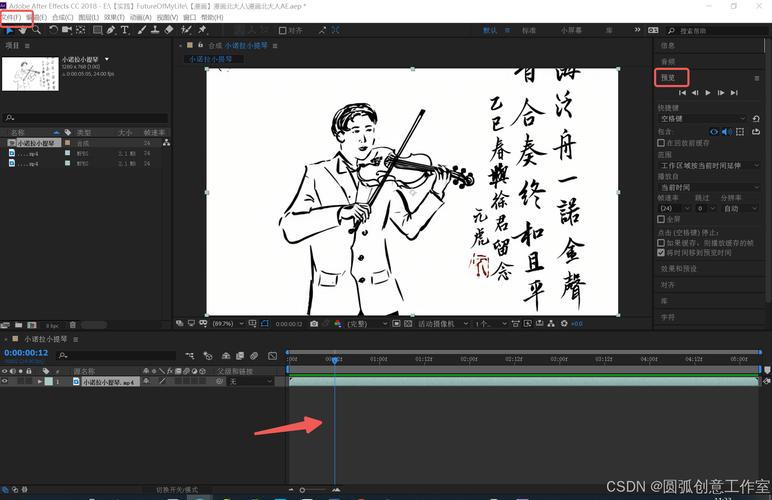Click the new folder icon in Project panel
This screenshot has width=772, height=500.
(19, 325)
